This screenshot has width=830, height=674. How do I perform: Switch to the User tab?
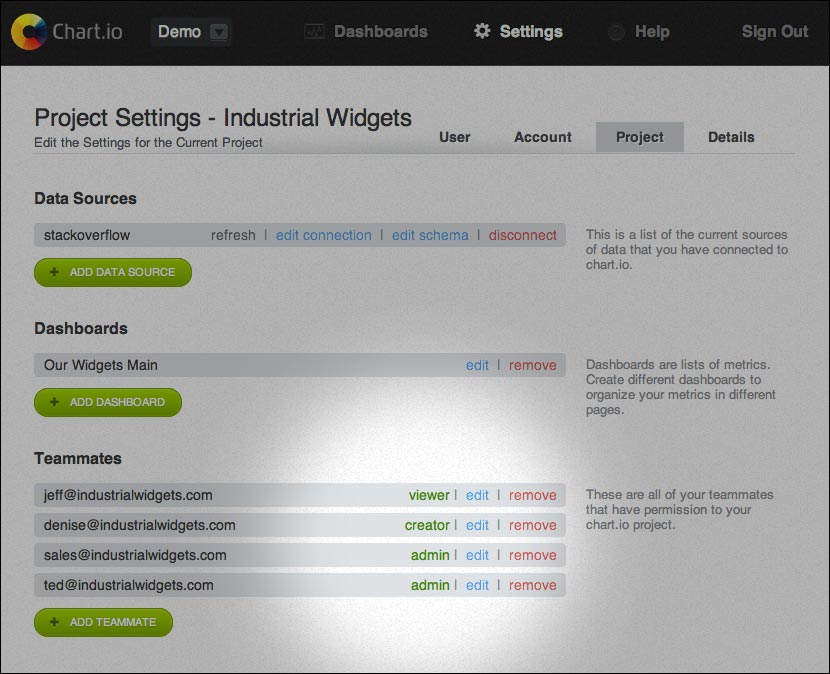tap(454, 137)
